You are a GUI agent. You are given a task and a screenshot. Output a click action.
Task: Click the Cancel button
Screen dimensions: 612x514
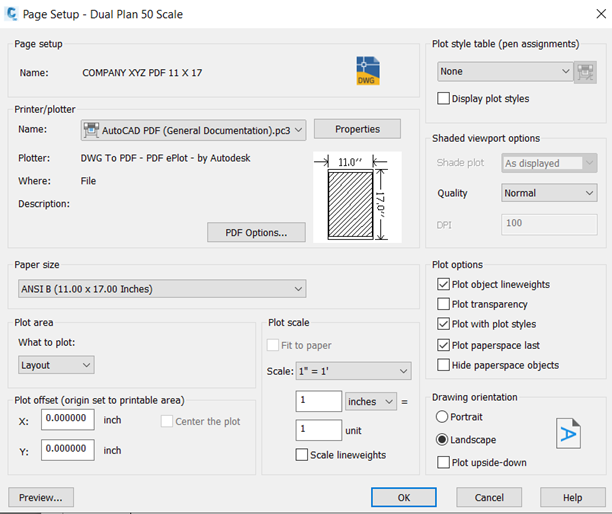489,498
